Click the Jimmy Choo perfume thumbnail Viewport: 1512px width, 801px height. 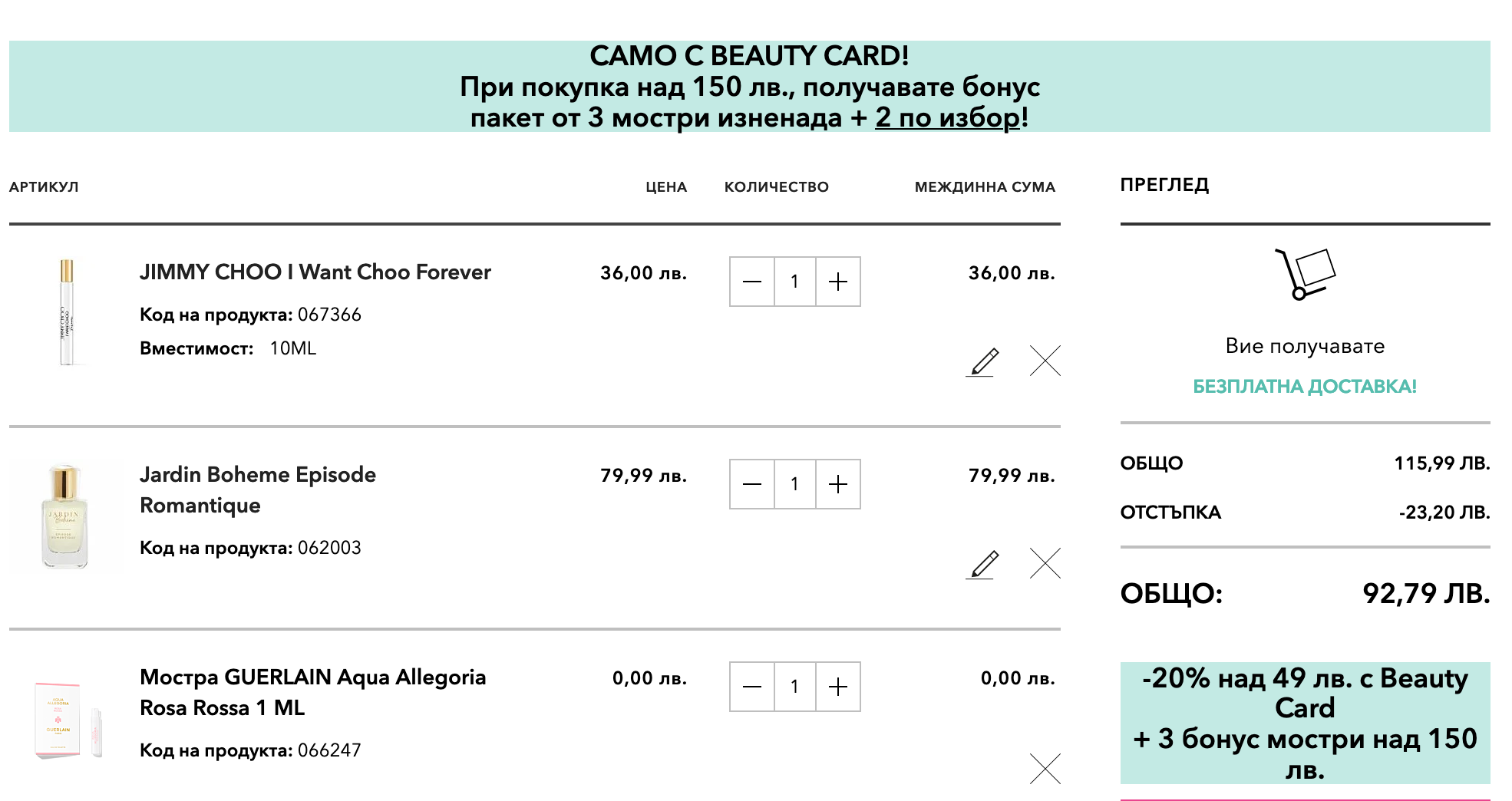(x=67, y=312)
